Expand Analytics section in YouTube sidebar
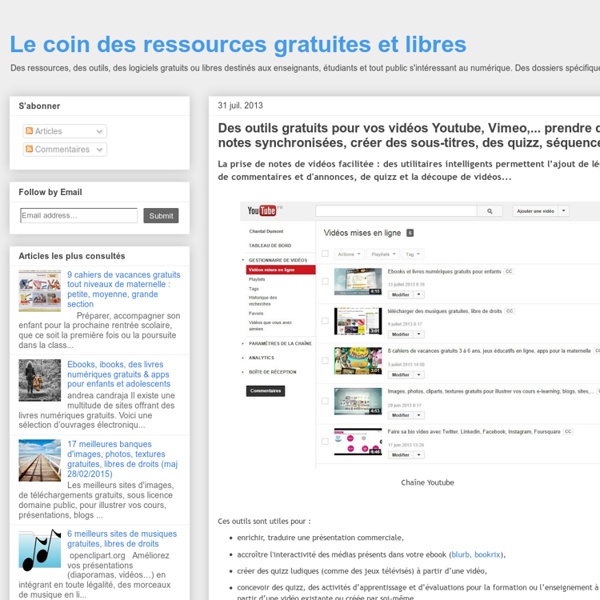Viewport: 600px width, 600px height. (261, 357)
